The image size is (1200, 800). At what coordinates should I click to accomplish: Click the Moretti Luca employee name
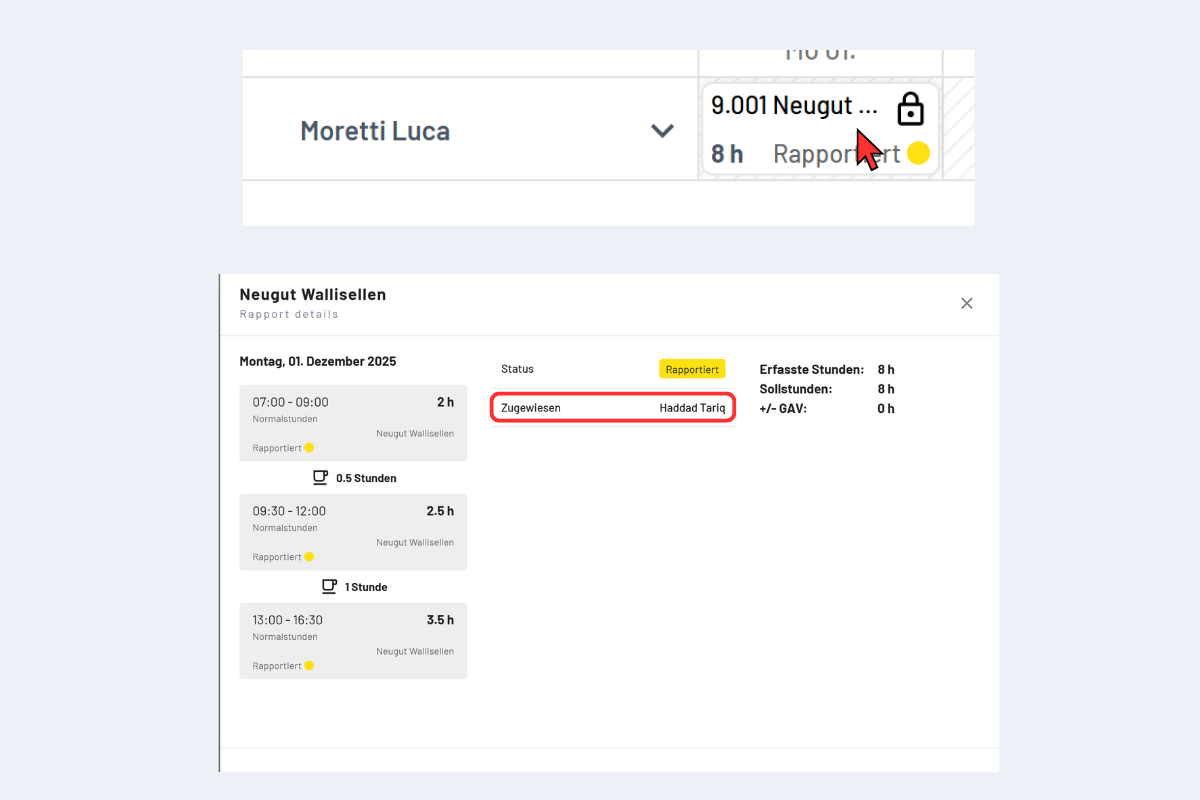pyautogui.click(x=375, y=131)
